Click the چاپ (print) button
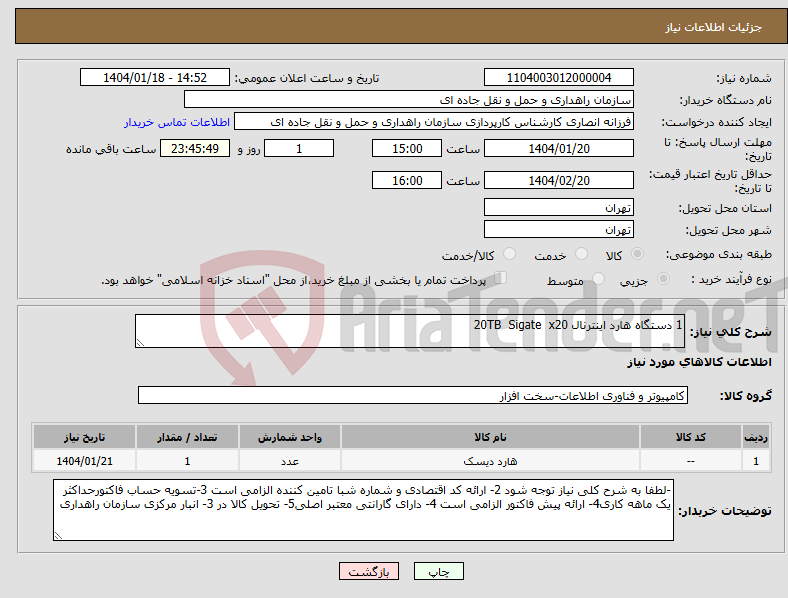Viewport: 788px width, 598px height. tap(438, 571)
